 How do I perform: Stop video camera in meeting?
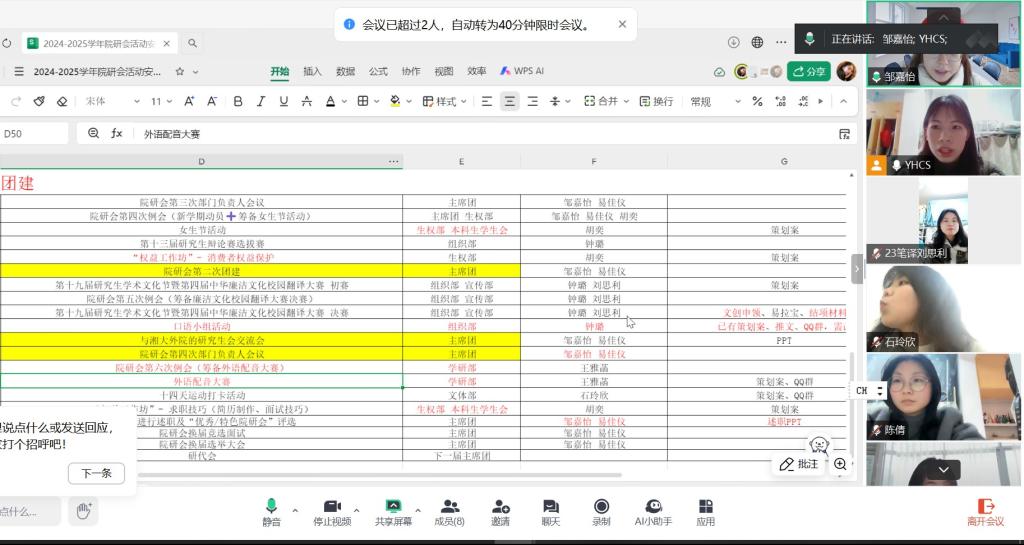pyautogui.click(x=332, y=511)
